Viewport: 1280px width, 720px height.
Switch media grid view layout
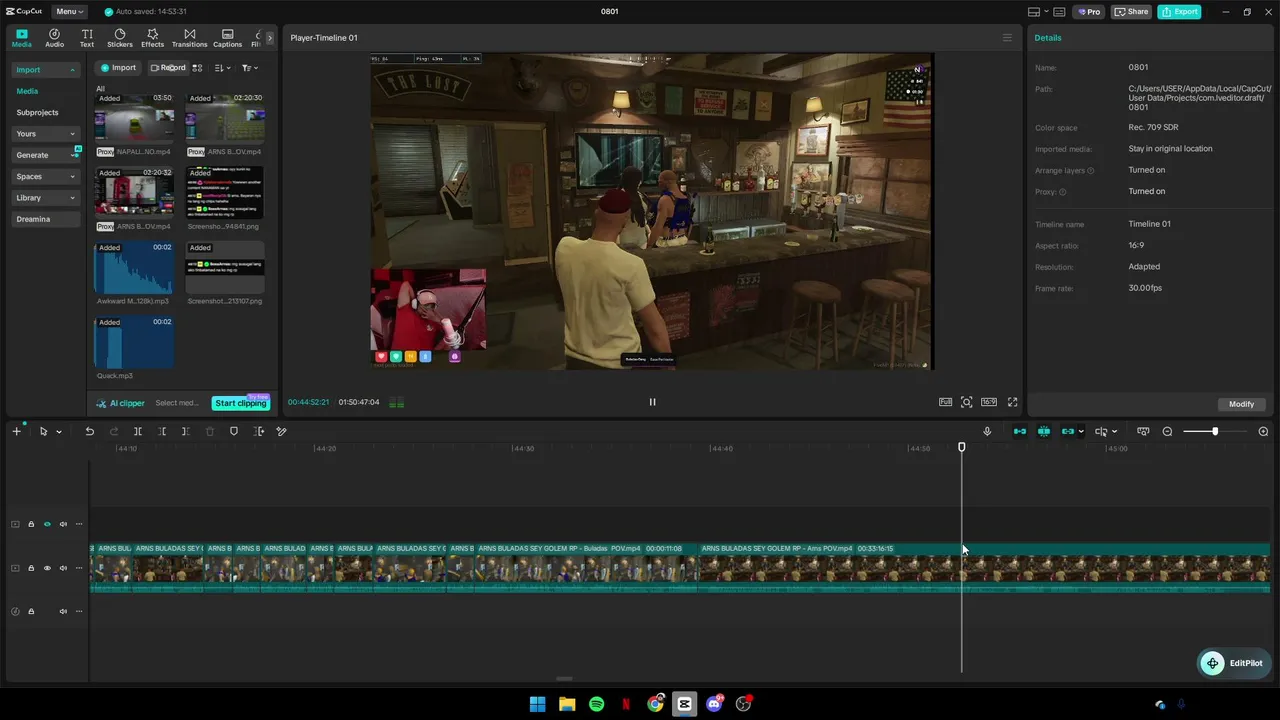click(x=197, y=68)
